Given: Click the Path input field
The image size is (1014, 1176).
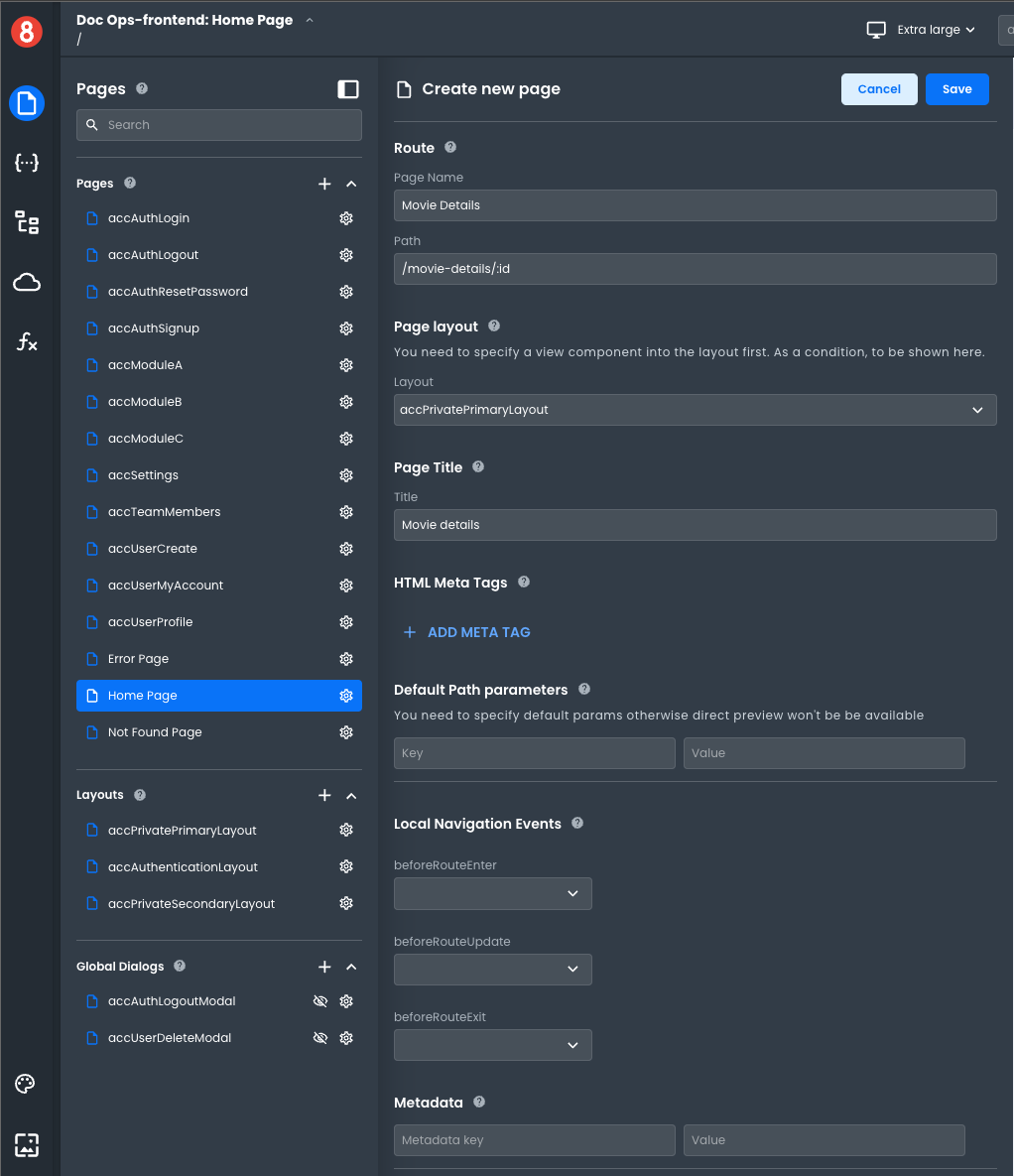Looking at the screenshot, I should point(695,269).
